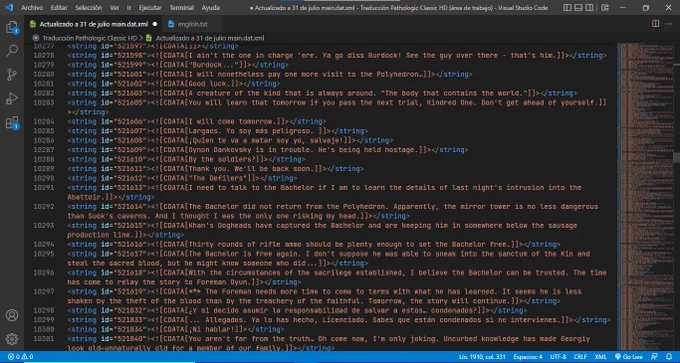Viewport: 680px width, 363px height.
Task: Open the Ayuda menu
Action: coord(210,8)
